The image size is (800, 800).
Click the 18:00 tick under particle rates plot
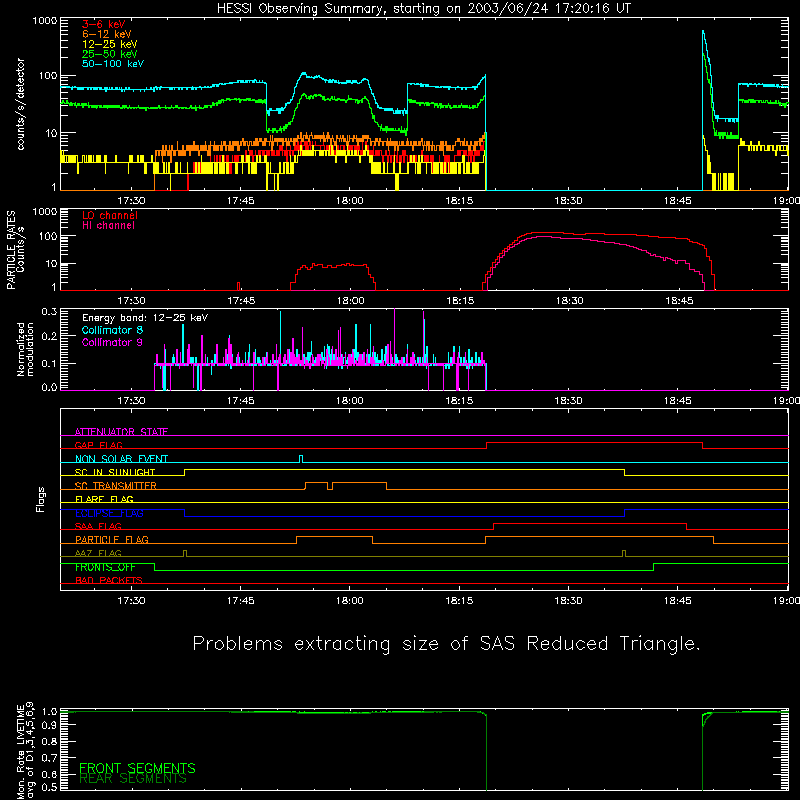351,301
